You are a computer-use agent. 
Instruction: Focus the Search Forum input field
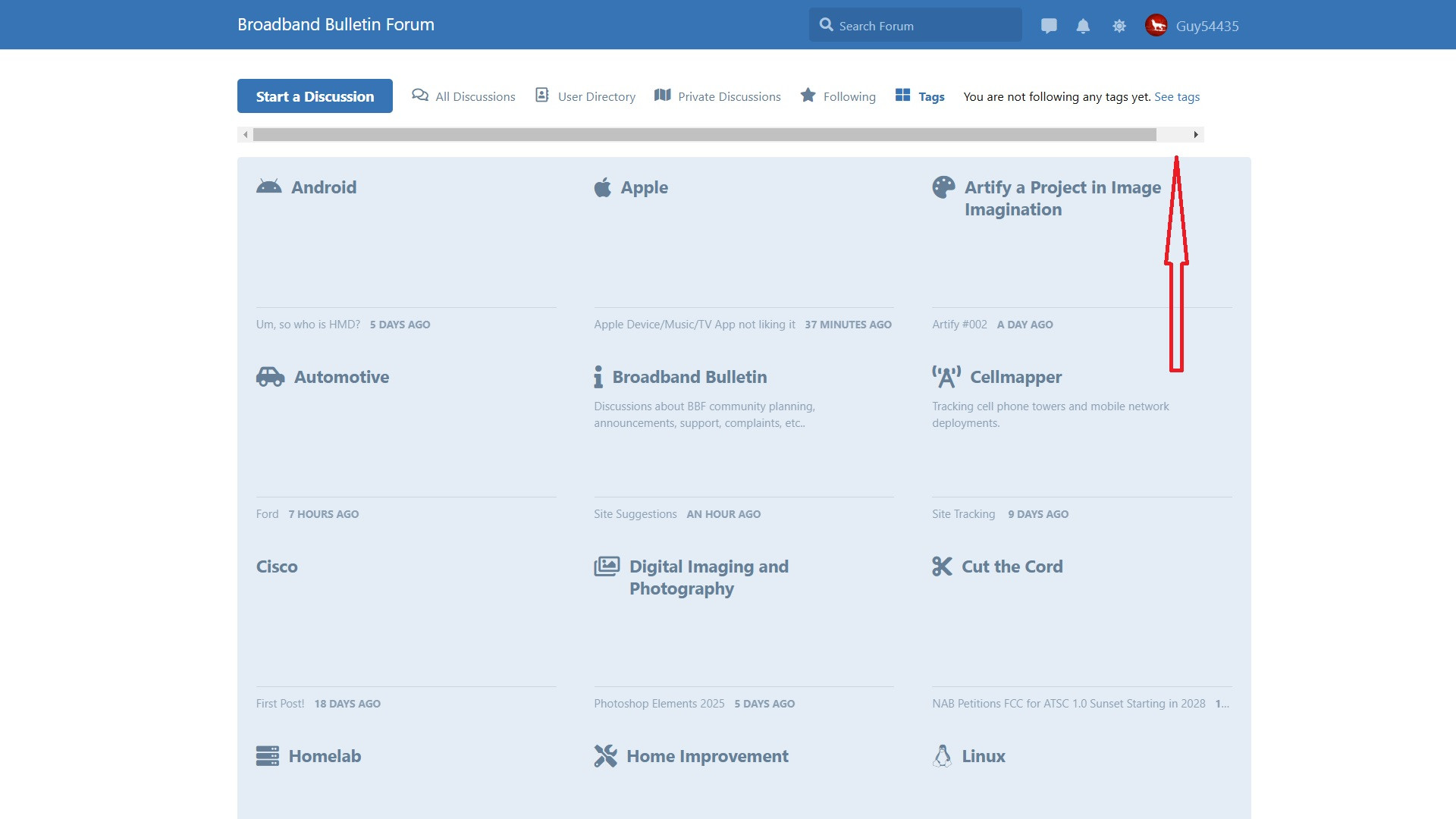tap(915, 25)
